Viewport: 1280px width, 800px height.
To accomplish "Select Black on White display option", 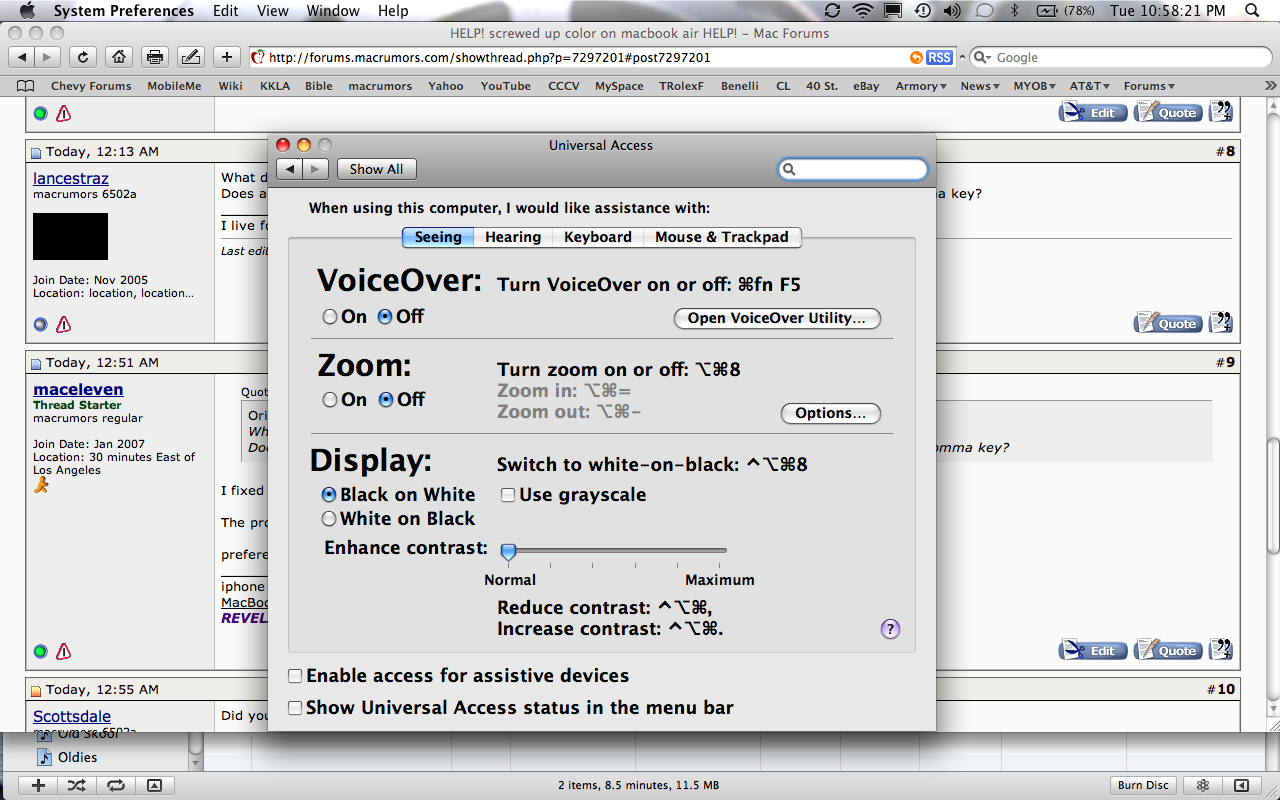I will [329, 495].
